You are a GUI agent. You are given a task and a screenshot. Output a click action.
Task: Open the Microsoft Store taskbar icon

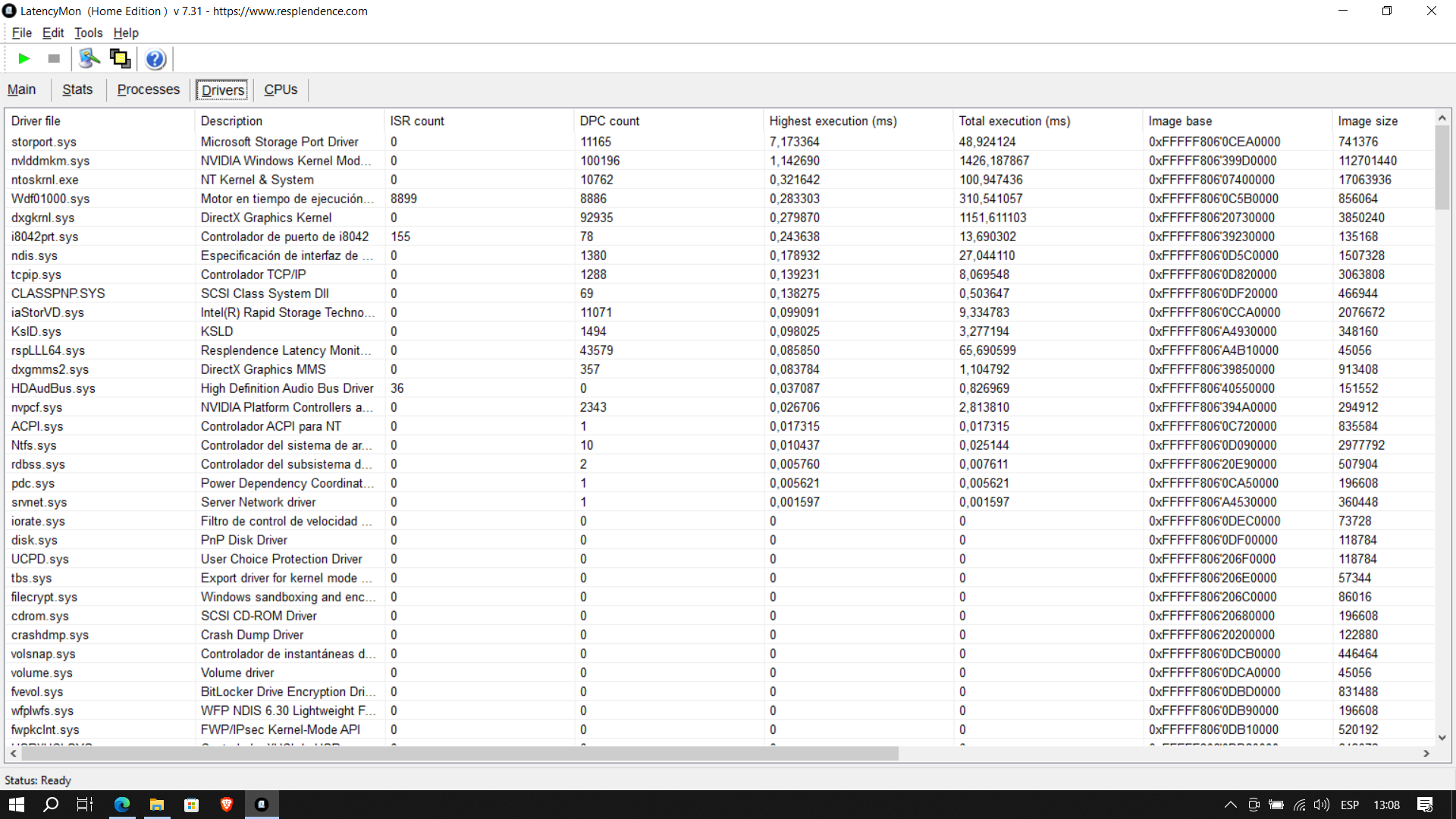[192, 805]
